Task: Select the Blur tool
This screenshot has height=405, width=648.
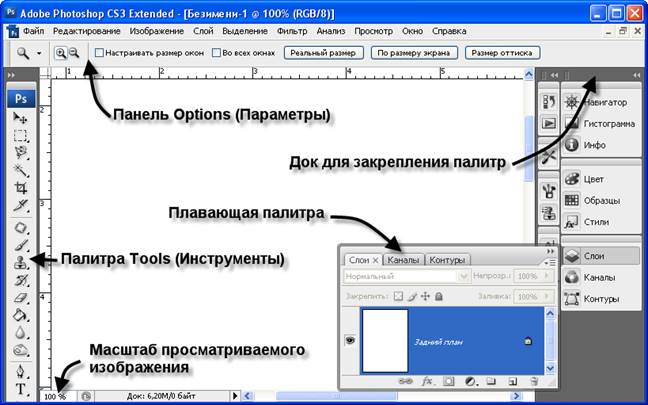Action: (20, 332)
